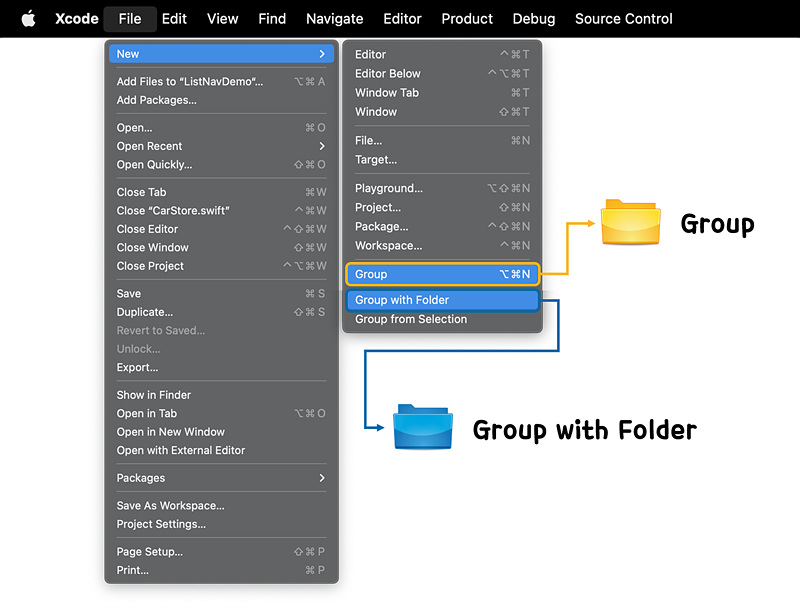Open the Apple menu icon
The image size is (800, 609).
pos(29,19)
